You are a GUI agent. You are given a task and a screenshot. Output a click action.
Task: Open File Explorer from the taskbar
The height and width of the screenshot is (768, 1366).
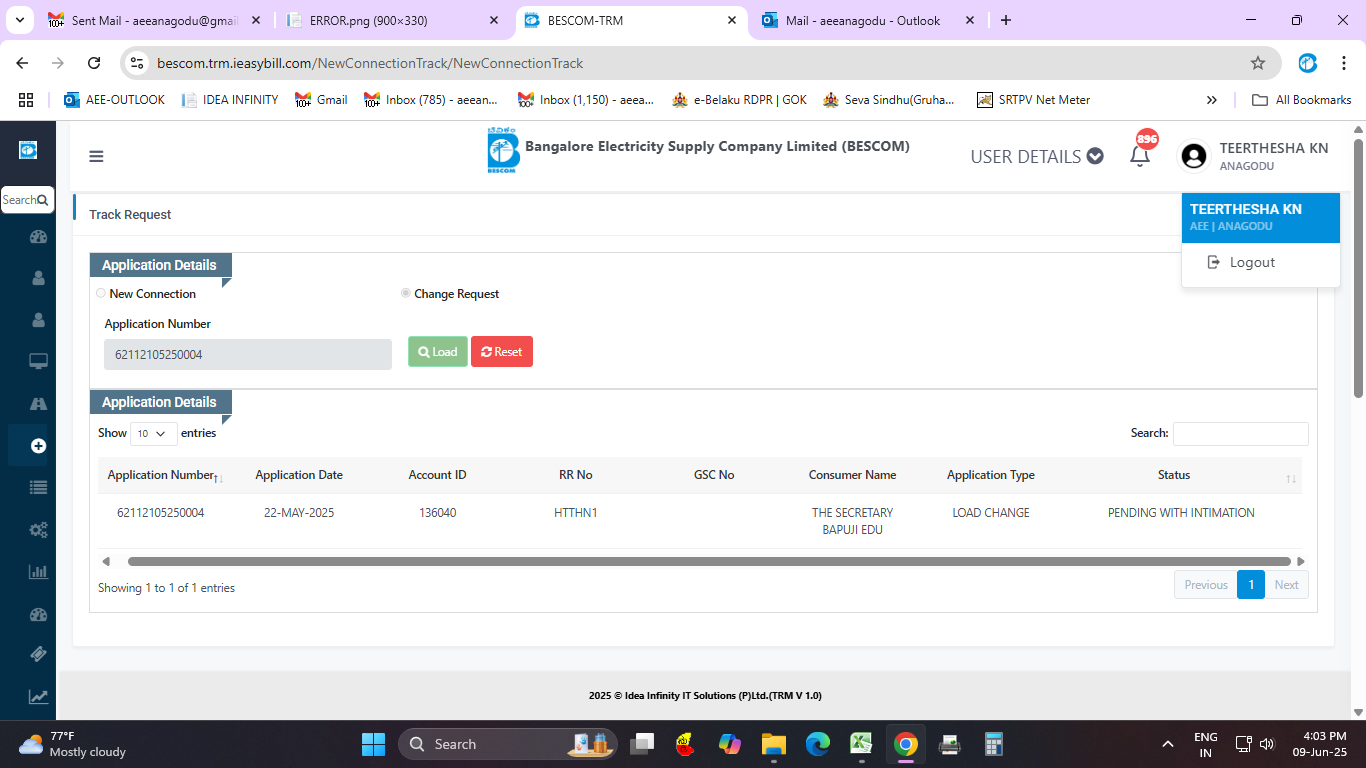(x=774, y=744)
